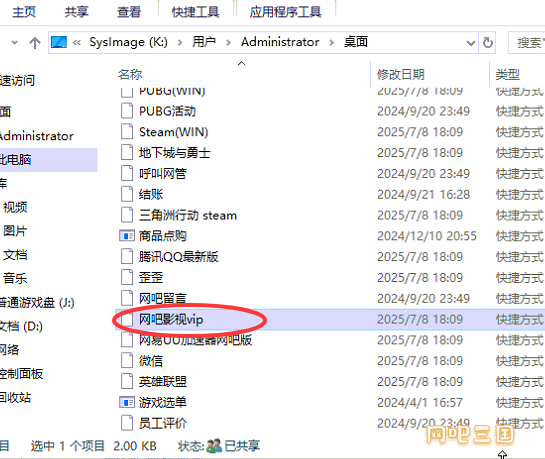Viewport: 545px width, 459px height.
Task: Select file name 网吧影视vip
Action: [171, 319]
